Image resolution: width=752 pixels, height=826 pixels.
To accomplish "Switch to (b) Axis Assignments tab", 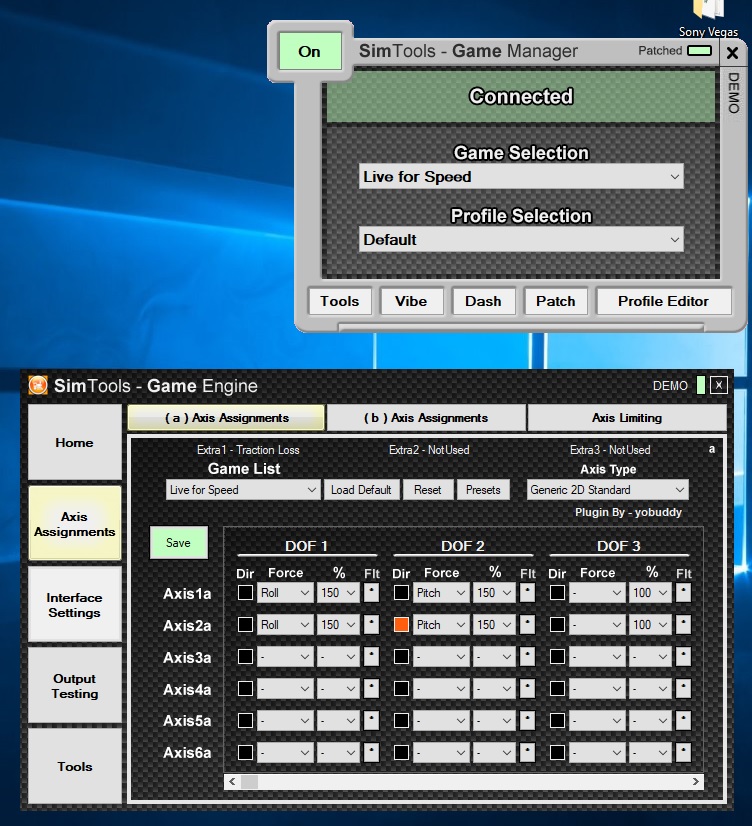I will coord(426,418).
